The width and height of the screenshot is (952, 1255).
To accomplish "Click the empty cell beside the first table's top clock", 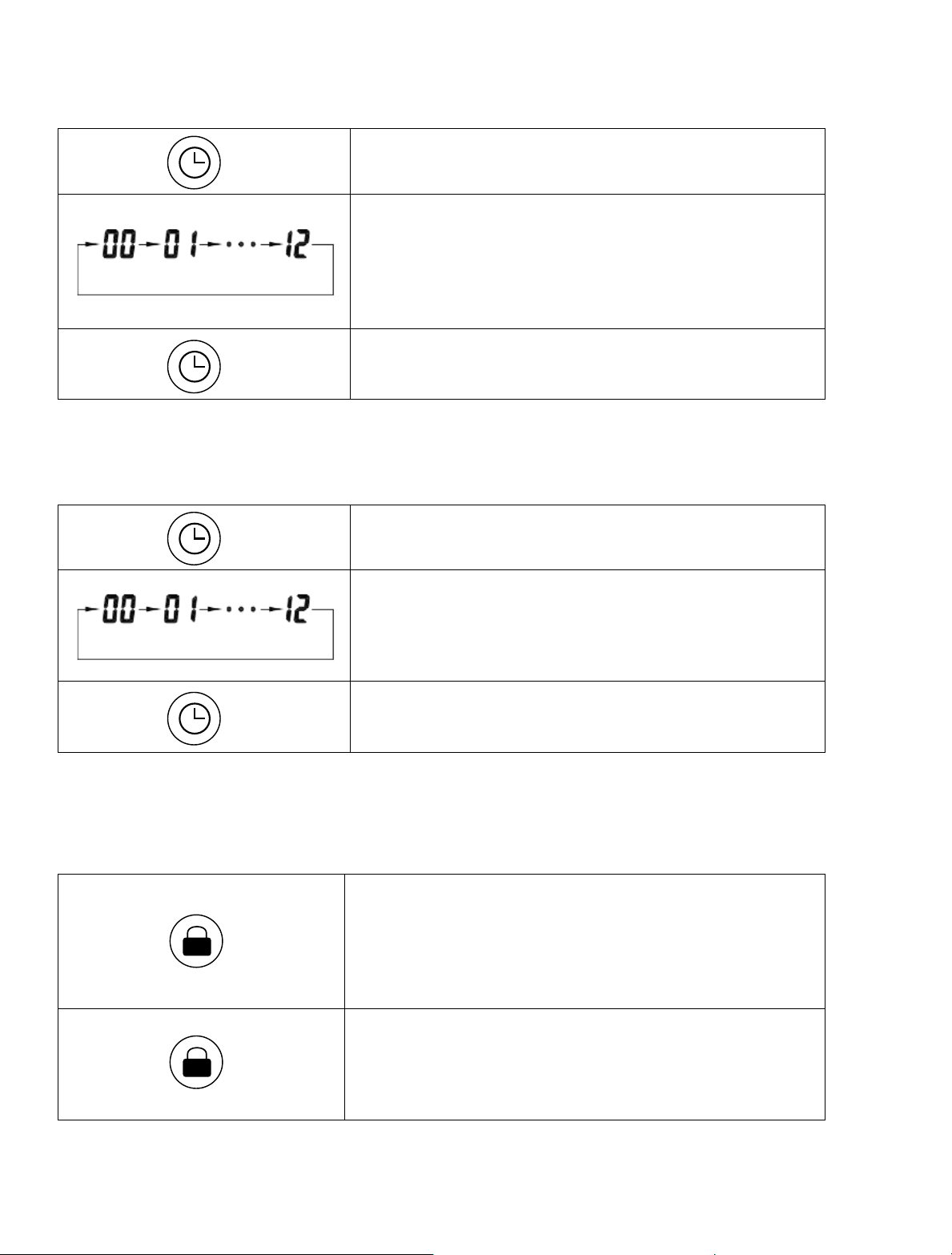I will point(587,161).
